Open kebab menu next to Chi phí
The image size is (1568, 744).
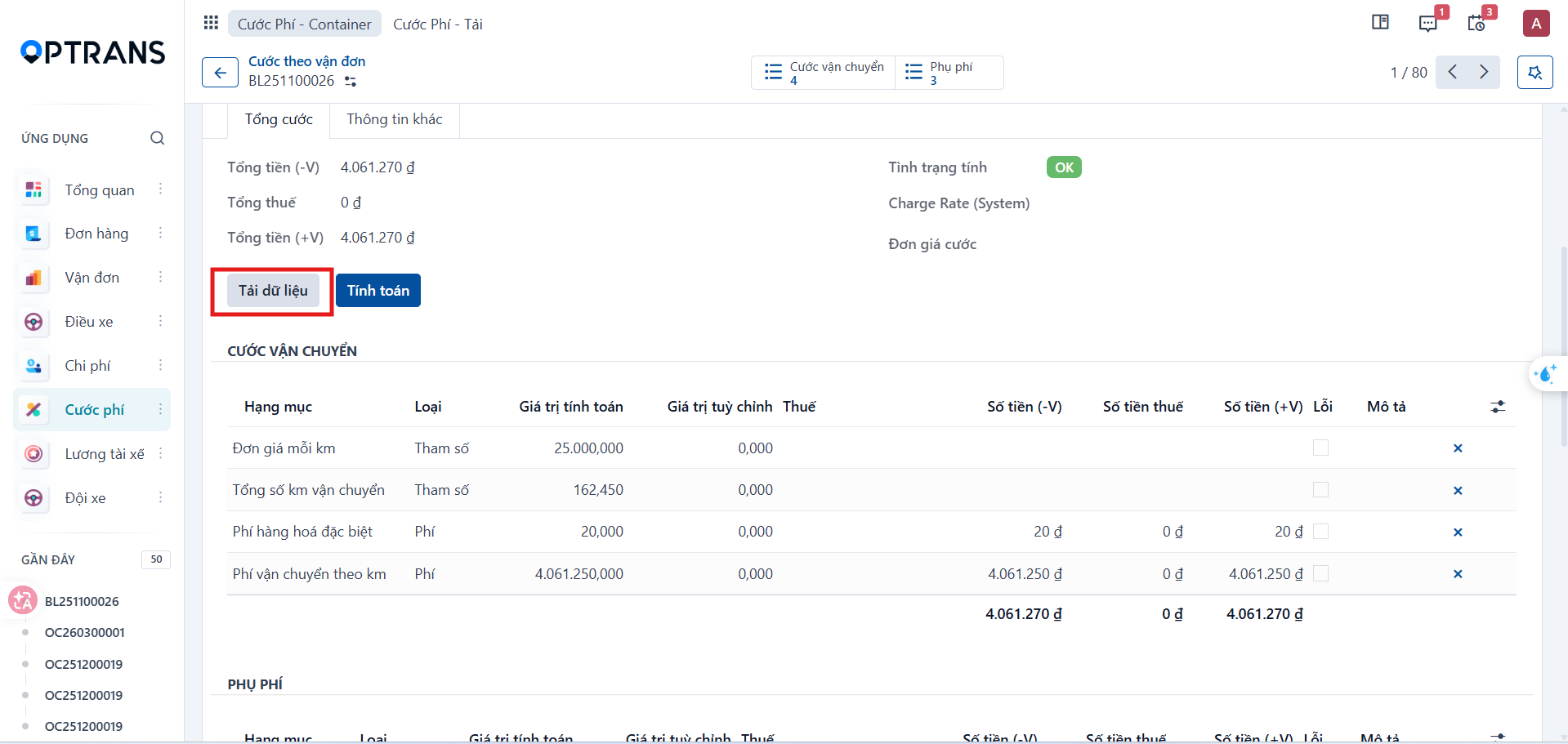160,365
